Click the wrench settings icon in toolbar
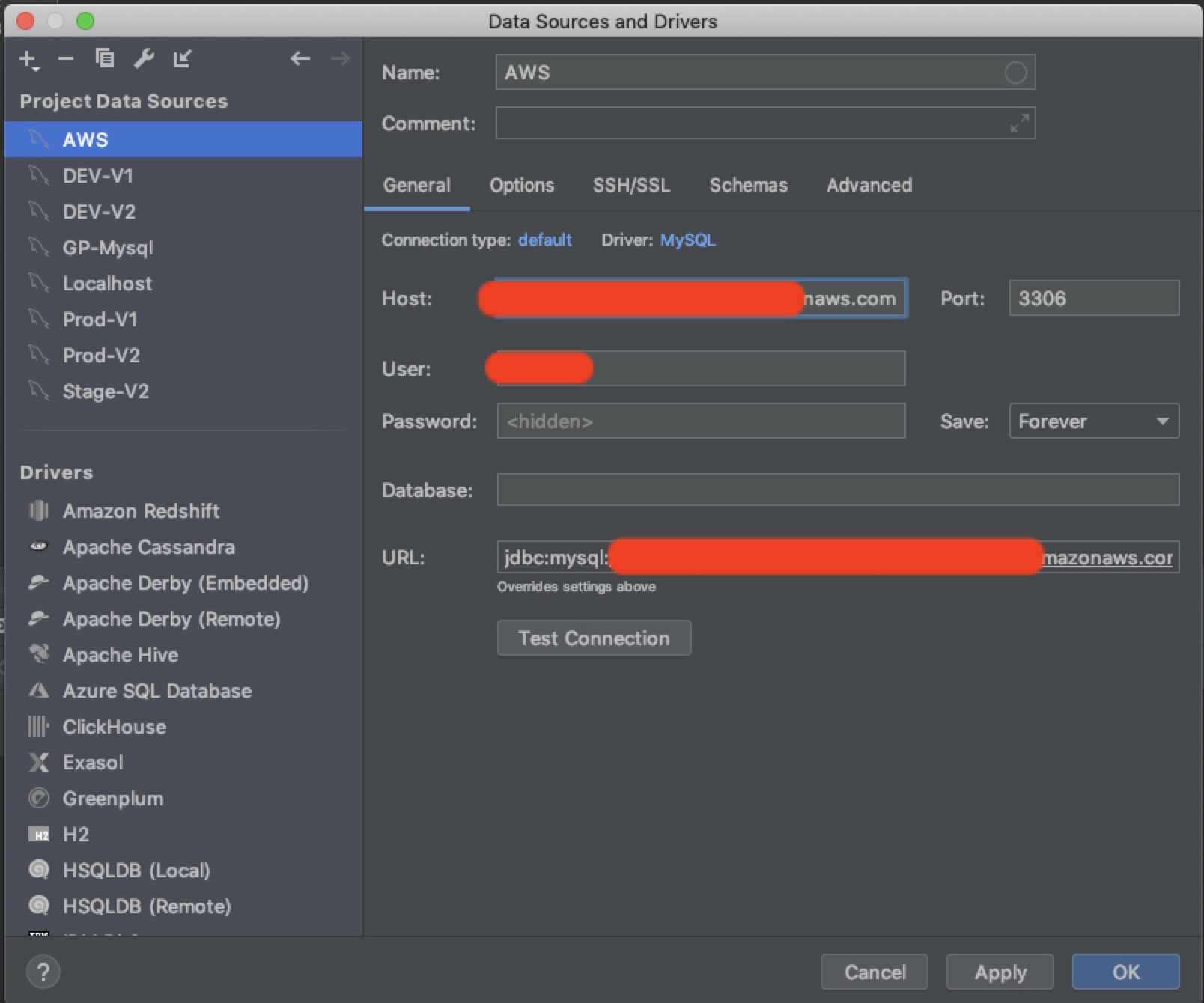 click(144, 58)
